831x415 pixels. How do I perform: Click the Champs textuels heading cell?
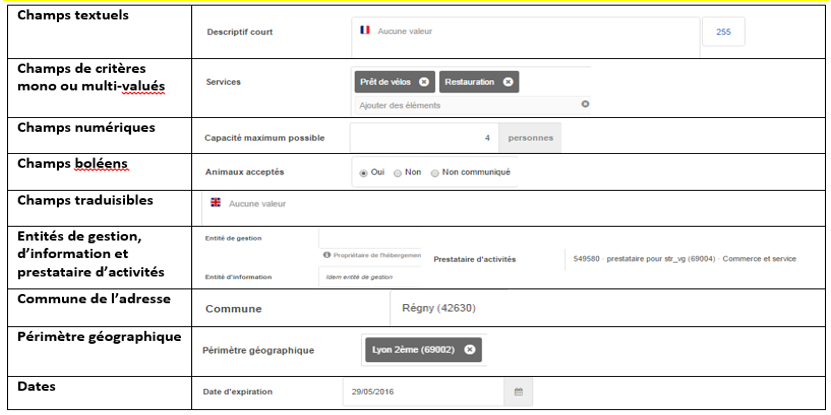pyautogui.click(x=99, y=32)
